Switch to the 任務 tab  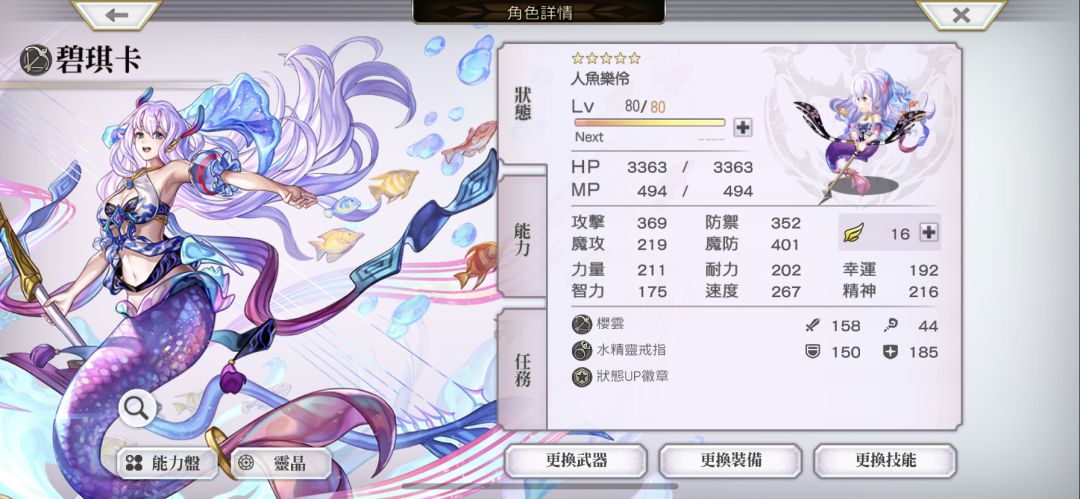click(x=523, y=369)
